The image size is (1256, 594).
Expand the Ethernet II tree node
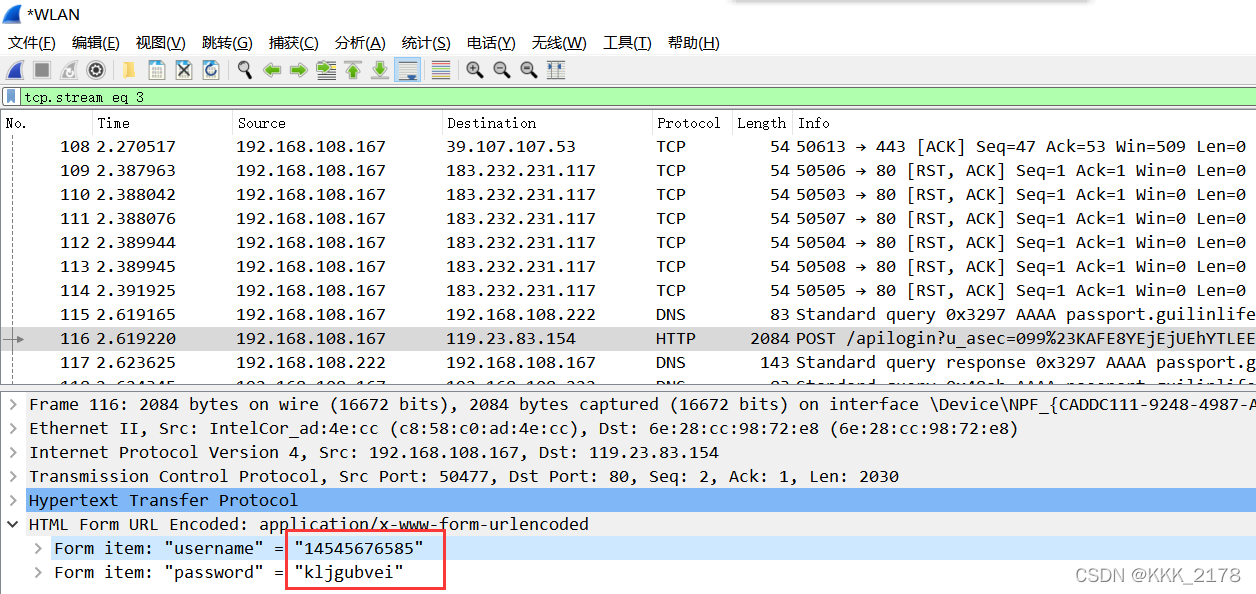tap(13, 429)
